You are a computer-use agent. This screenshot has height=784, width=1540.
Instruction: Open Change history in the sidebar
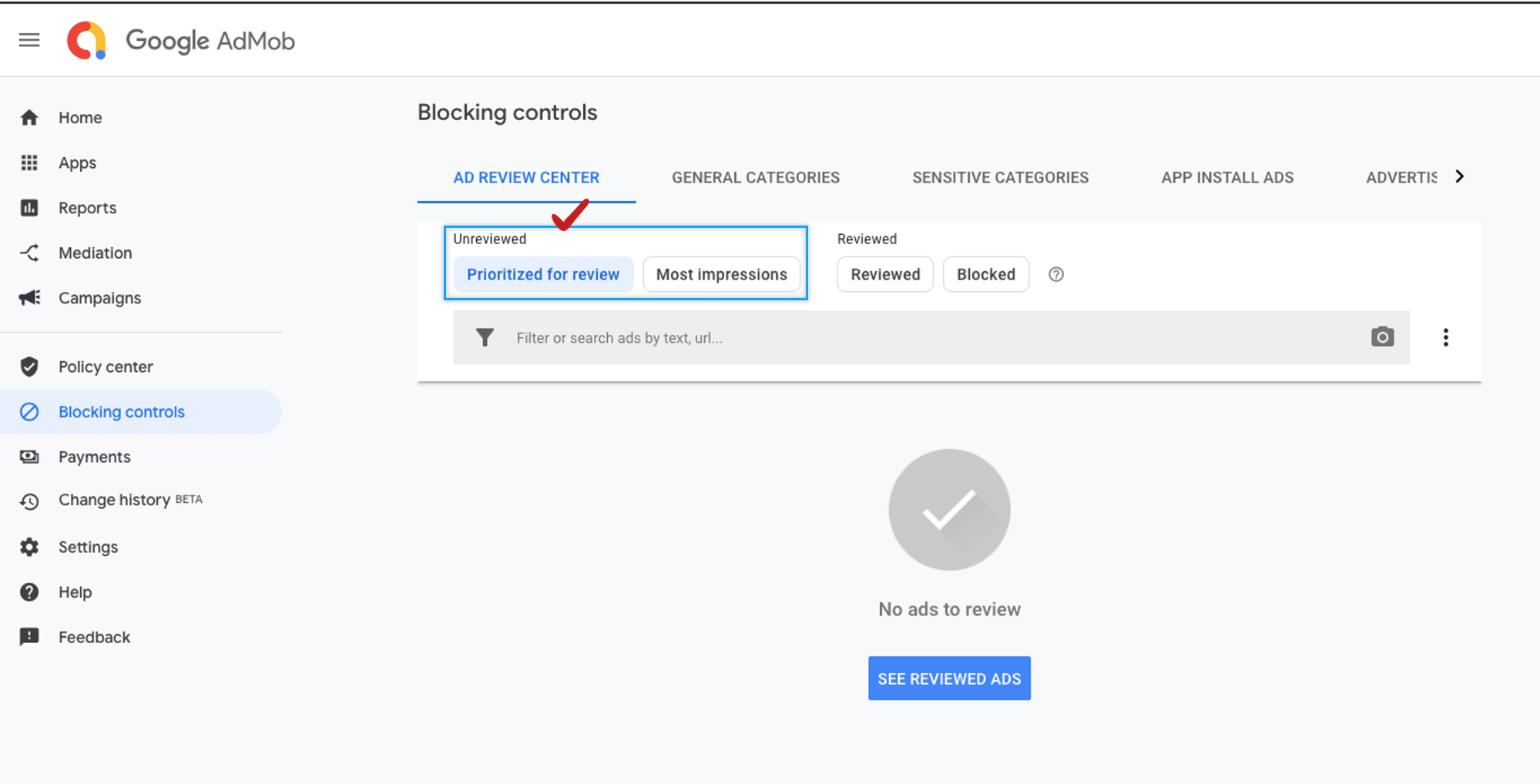[114, 501]
